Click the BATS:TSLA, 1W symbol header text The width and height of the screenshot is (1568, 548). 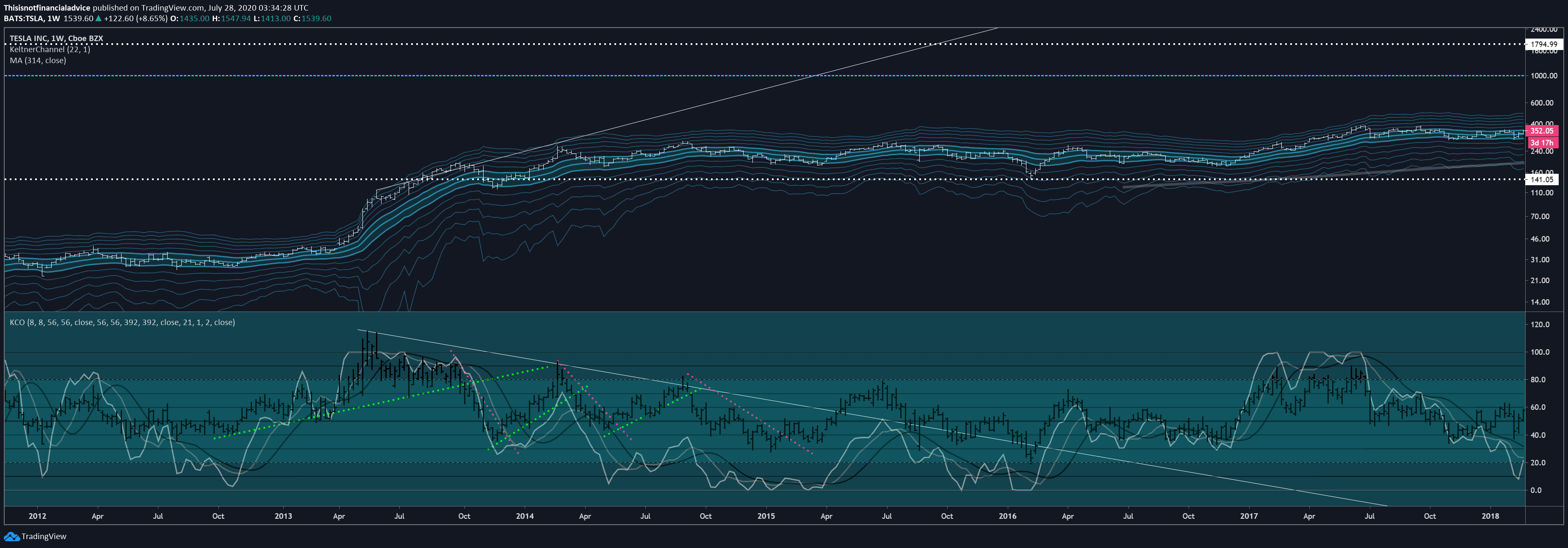(x=32, y=18)
